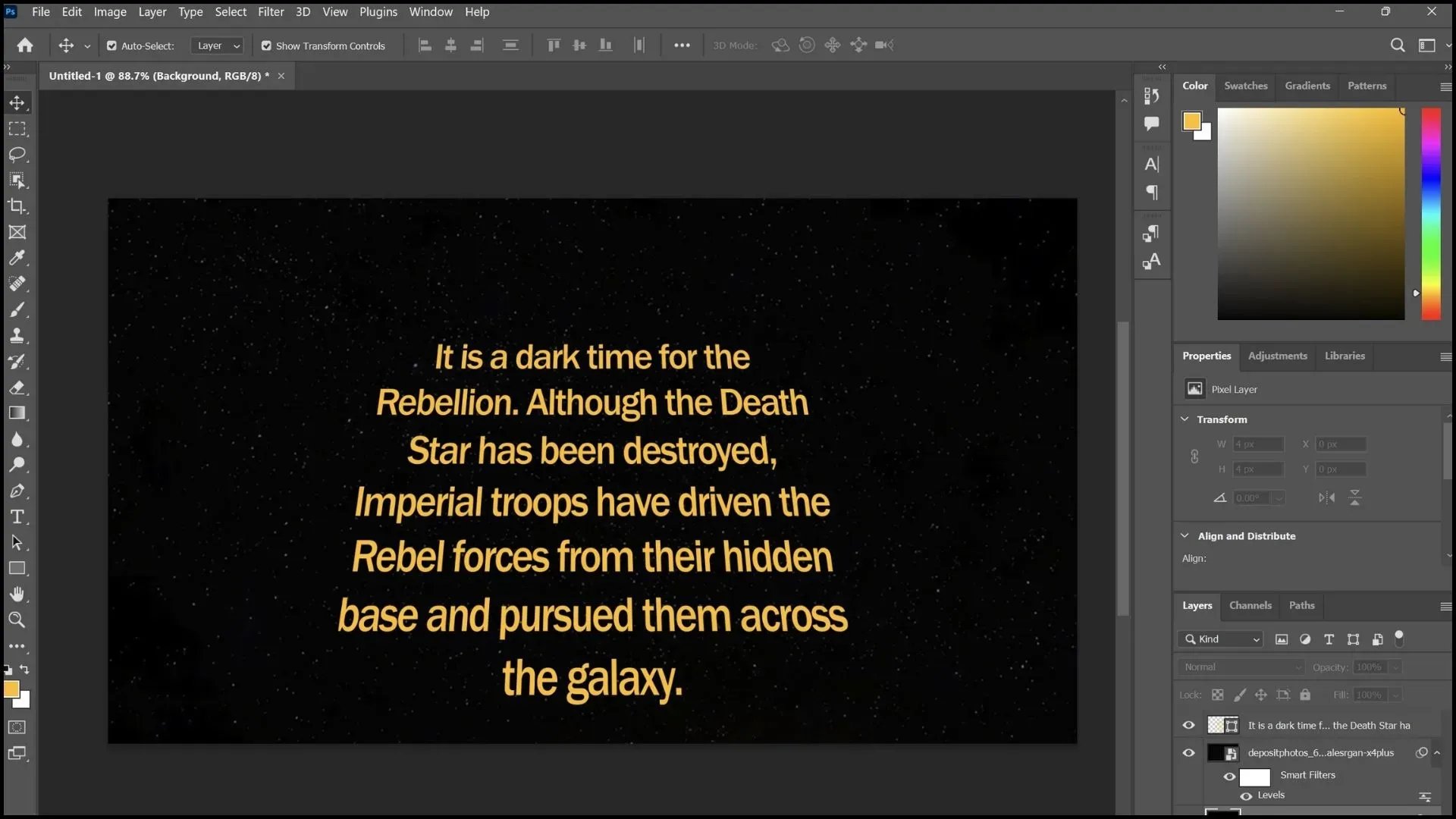Collapse the smart filters list arrow

1437,753
